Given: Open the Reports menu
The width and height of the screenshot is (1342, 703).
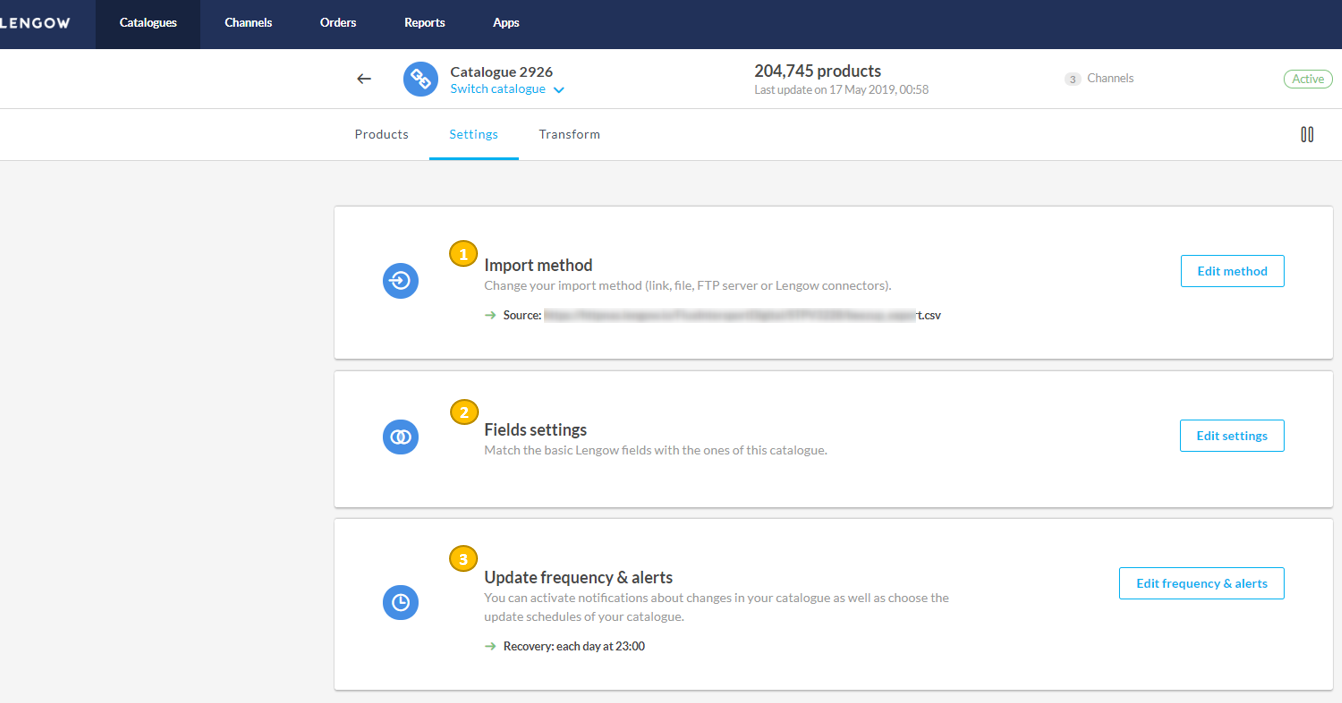Looking at the screenshot, I should pyautogui.click(x=425, y=23).
